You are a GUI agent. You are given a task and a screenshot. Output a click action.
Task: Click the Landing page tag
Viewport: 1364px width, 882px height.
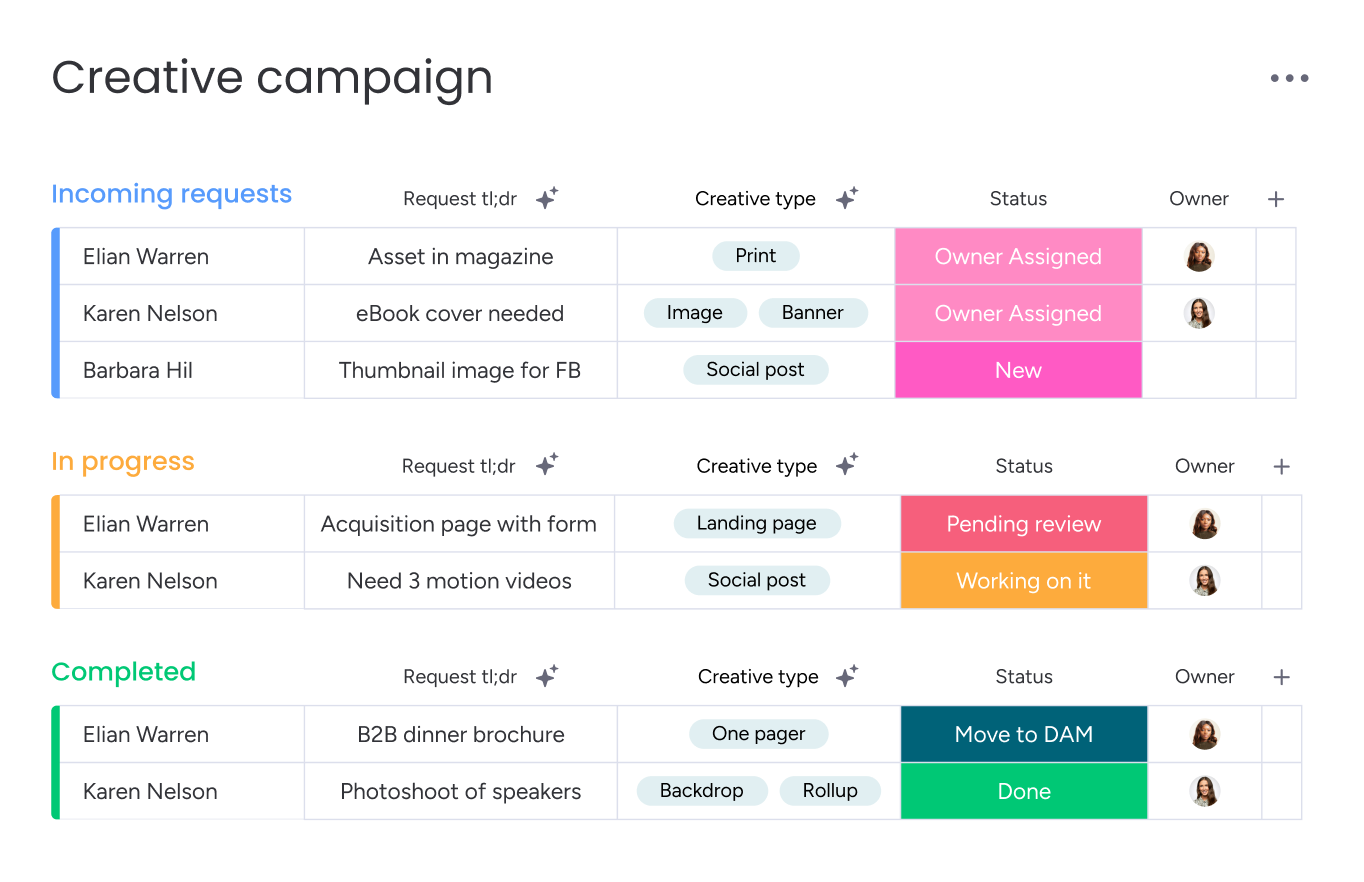pyautogui.click(x=757, y=523)
